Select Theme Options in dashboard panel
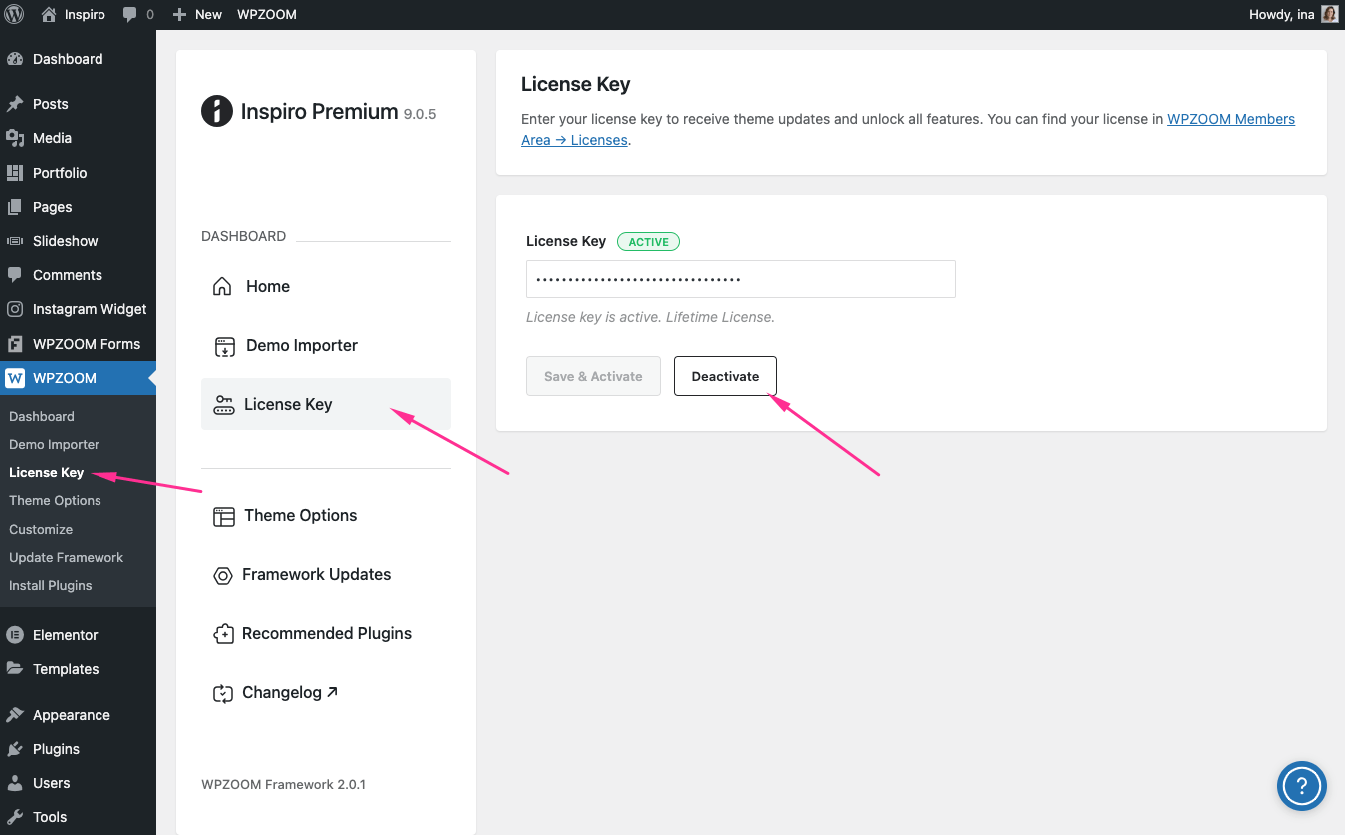This screenshot has width=1345, height=835. coord(300,515)
